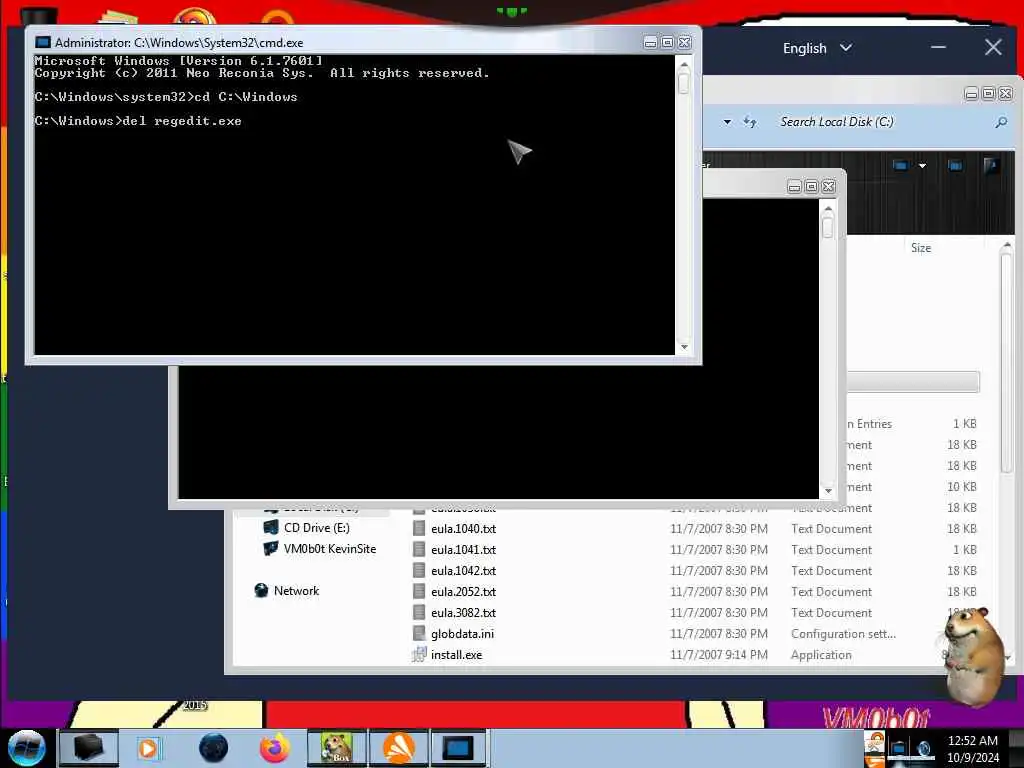Image resolution: width=1024 pixels, height=768 pixels.
Task: Click the front cmd scrollbar thumb
Action: click(684, 84)
